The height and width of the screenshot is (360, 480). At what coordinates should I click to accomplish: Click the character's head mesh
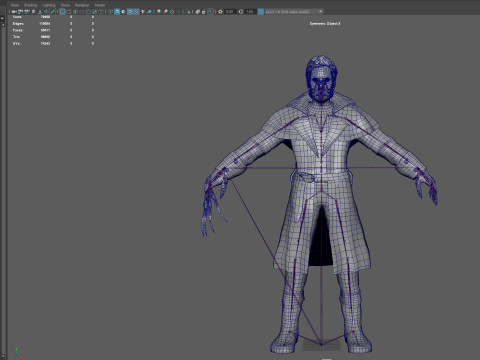(321, 78)
